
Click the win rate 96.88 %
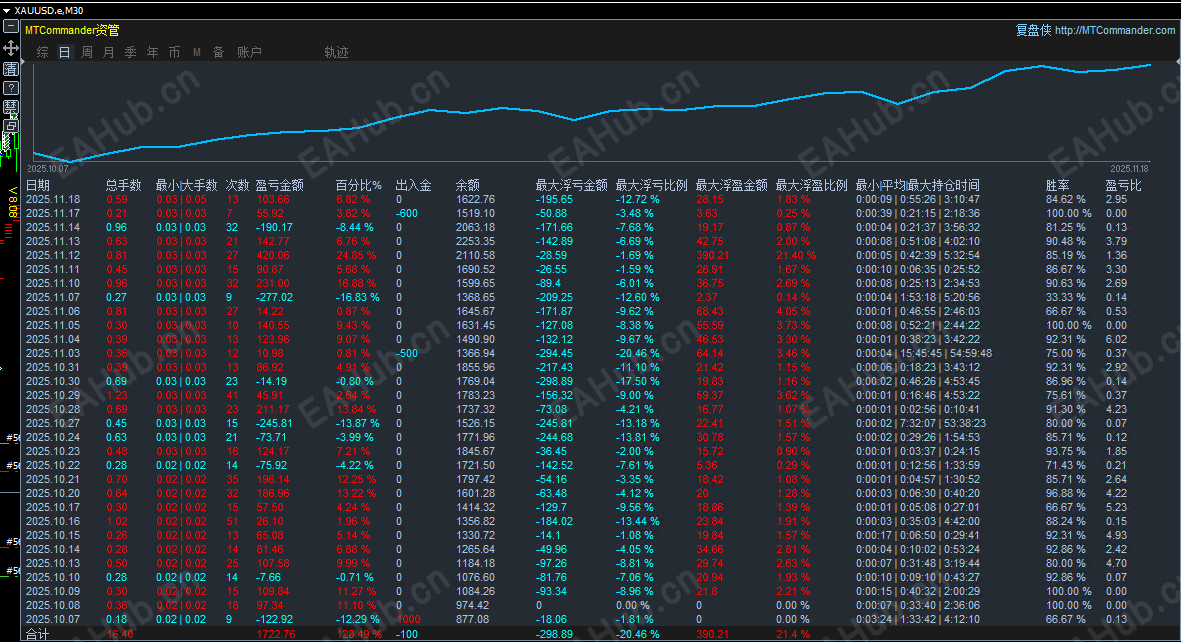click(1066, 494)
